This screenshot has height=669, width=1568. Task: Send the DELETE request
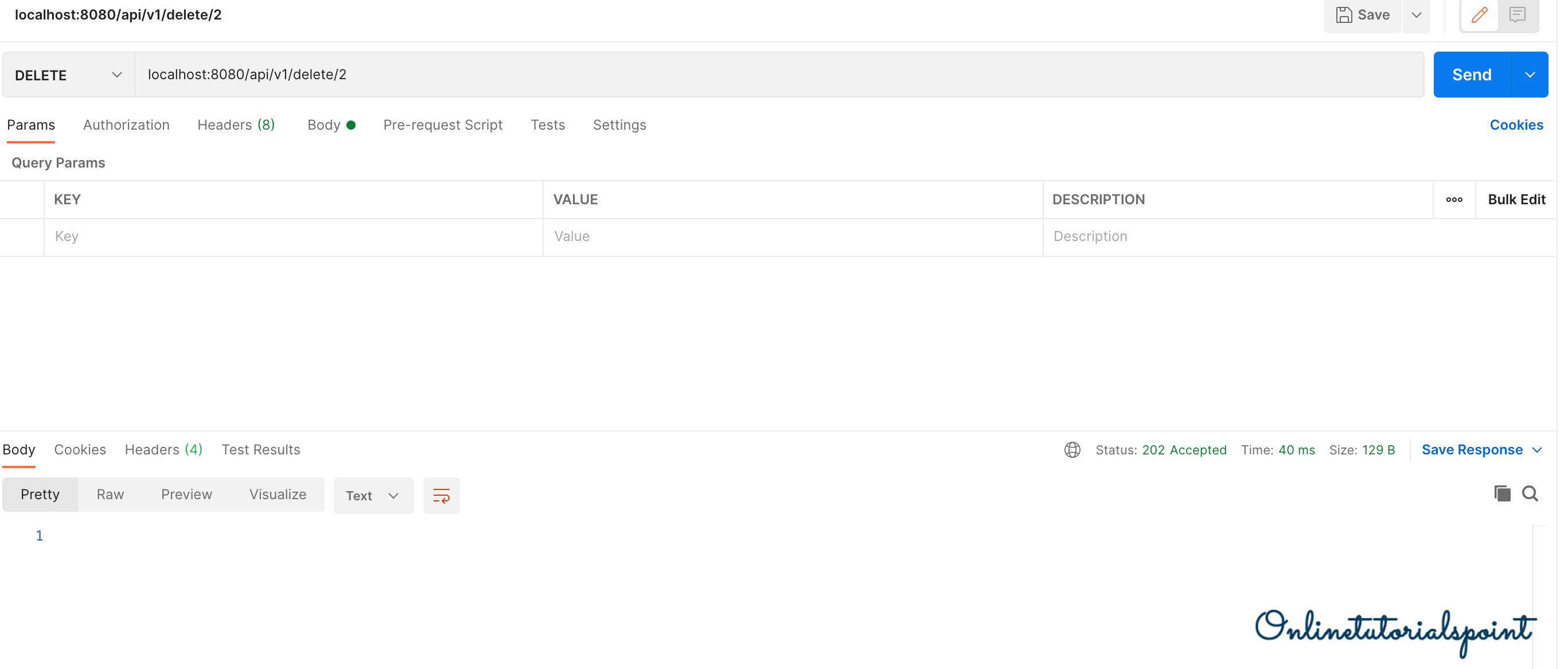tap(1471, 75)
